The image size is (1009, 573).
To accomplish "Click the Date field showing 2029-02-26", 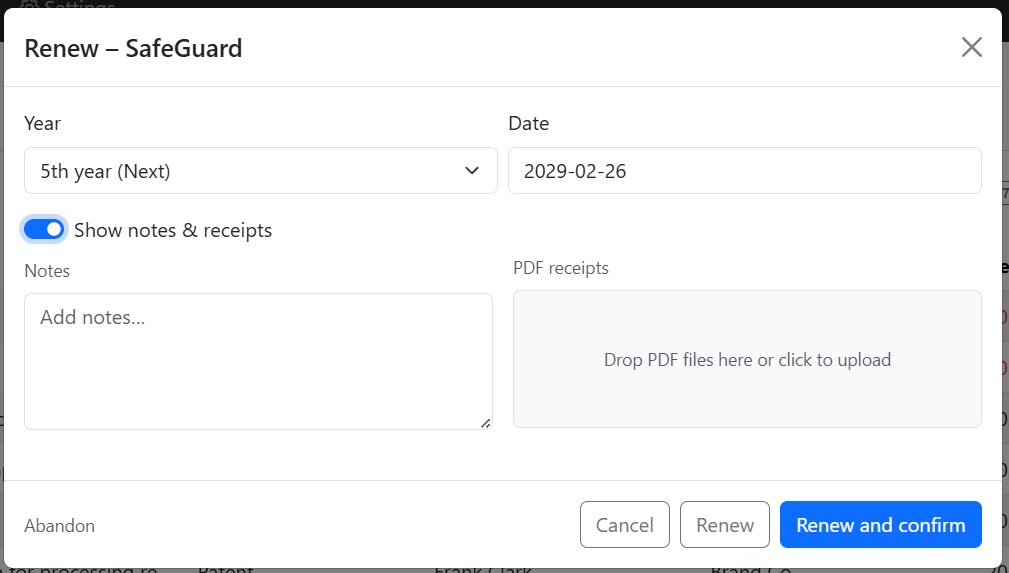I will pos(744,171).
